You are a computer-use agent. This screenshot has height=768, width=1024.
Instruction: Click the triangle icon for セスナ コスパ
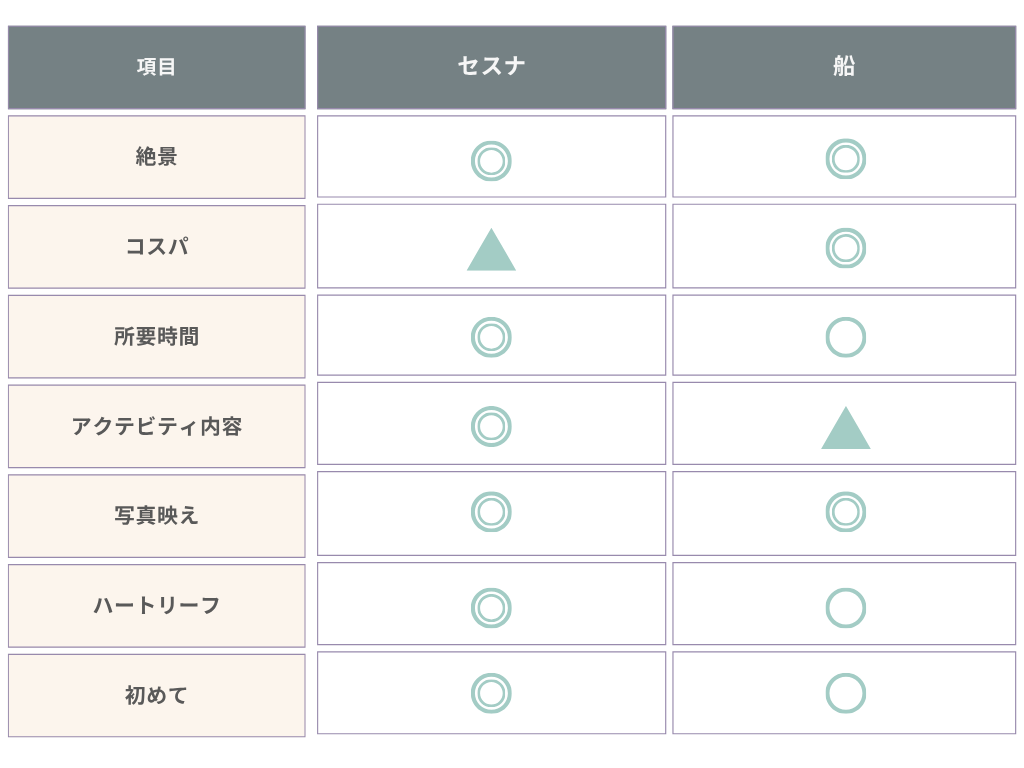491,249
